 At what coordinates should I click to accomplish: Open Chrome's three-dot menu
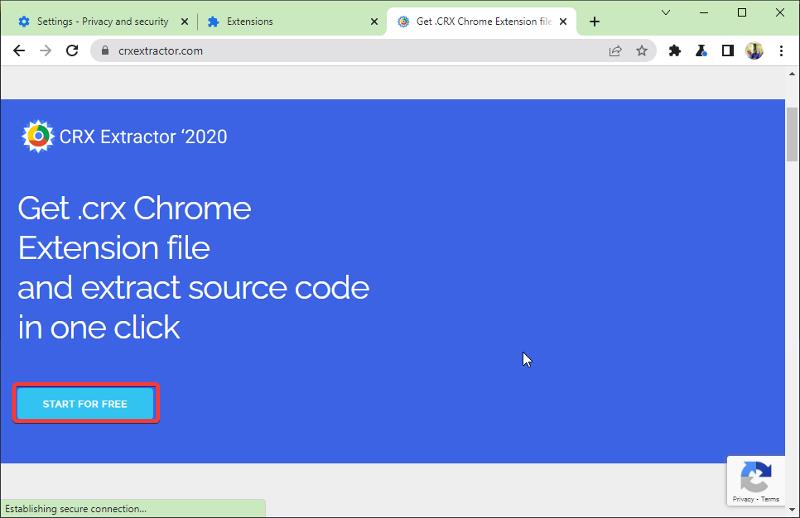pos(781,51)
